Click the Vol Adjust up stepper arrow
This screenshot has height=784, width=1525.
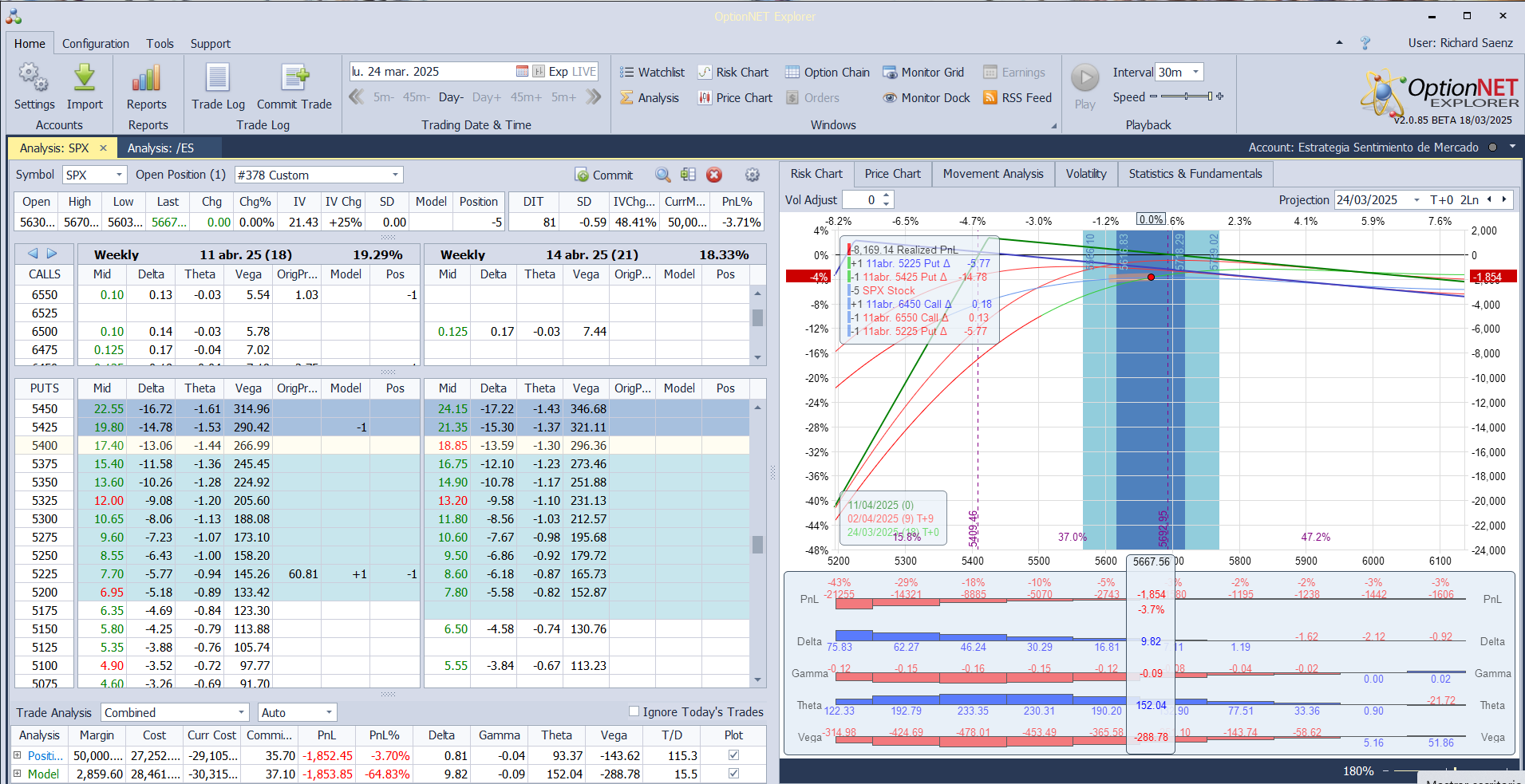point(887,195)
